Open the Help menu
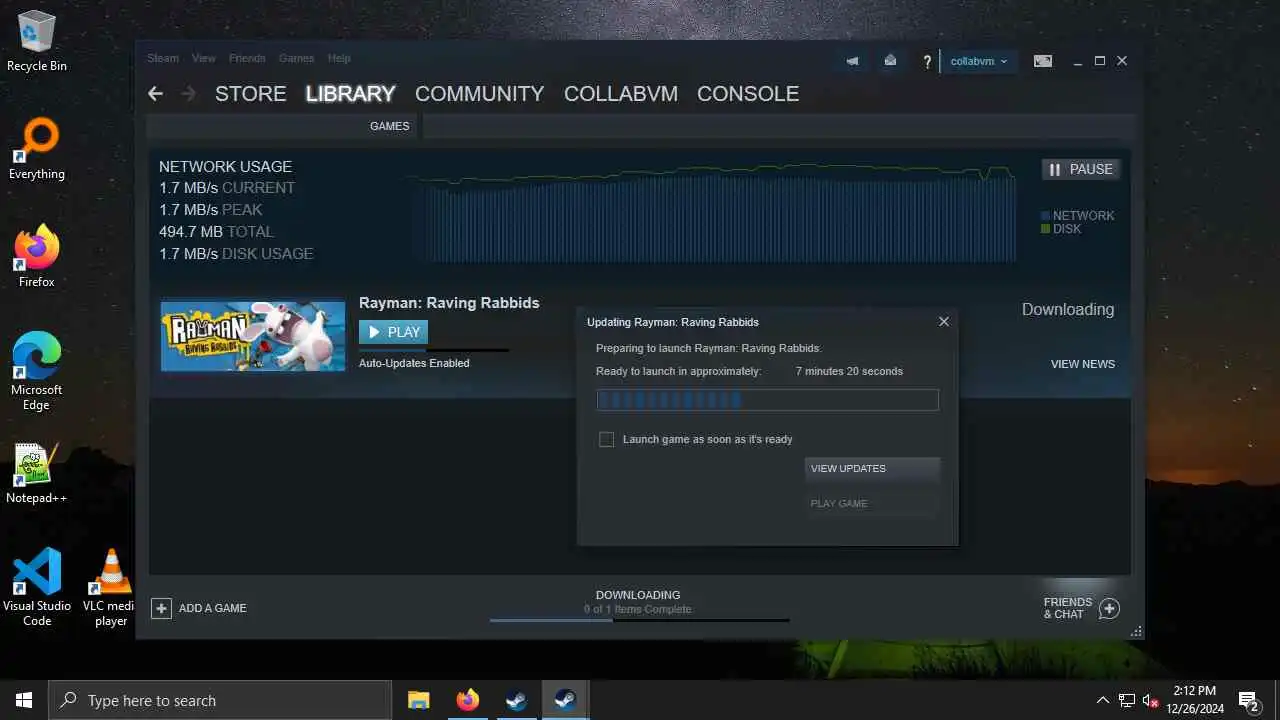The width and height of the screenshot is (1280, 720). coord(339,58)
